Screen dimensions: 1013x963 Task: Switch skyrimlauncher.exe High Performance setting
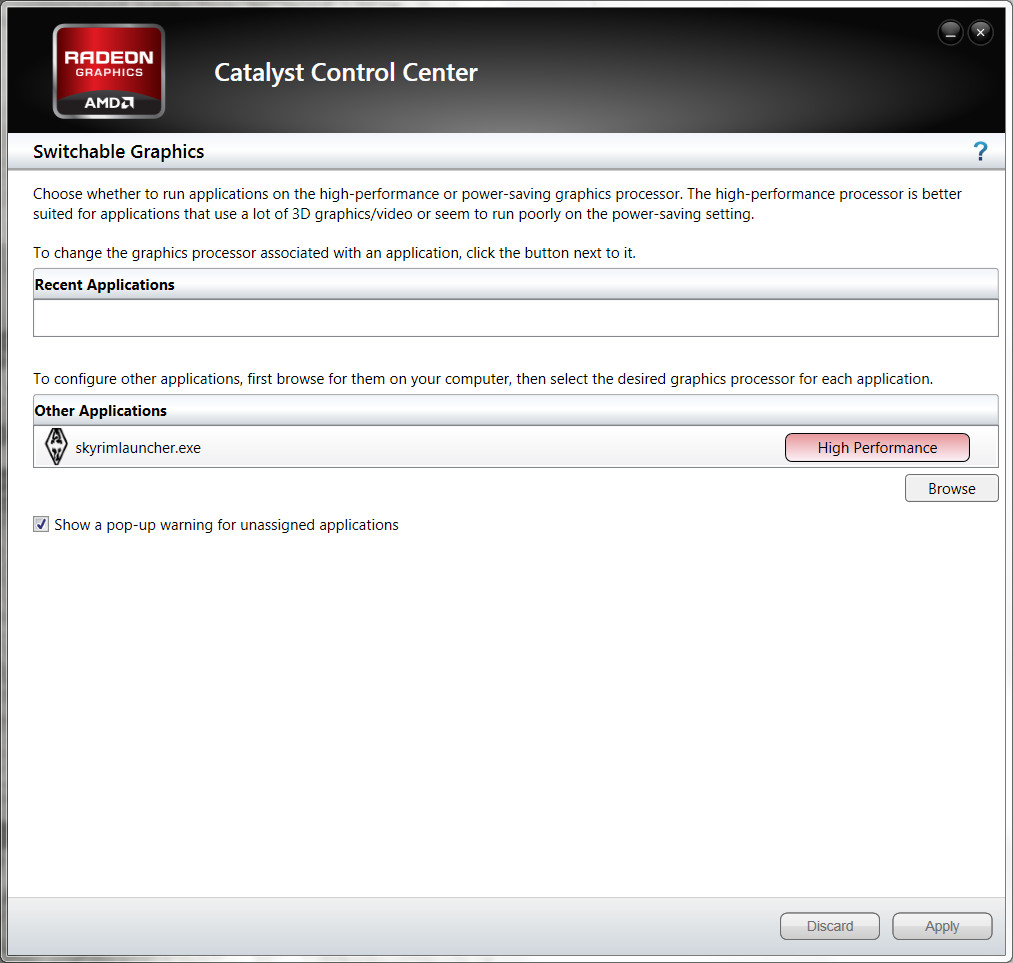point(877,448)
